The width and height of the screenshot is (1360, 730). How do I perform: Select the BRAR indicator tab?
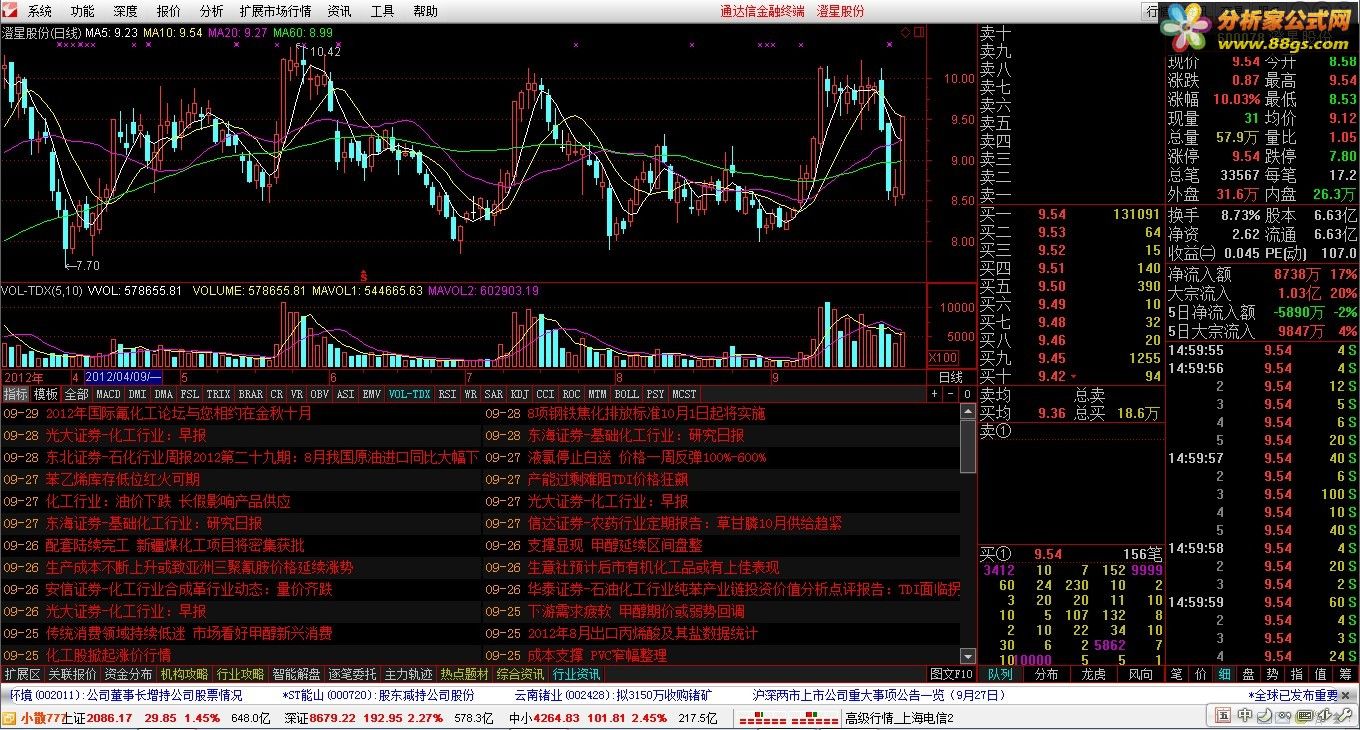click(x=250, y=394)
